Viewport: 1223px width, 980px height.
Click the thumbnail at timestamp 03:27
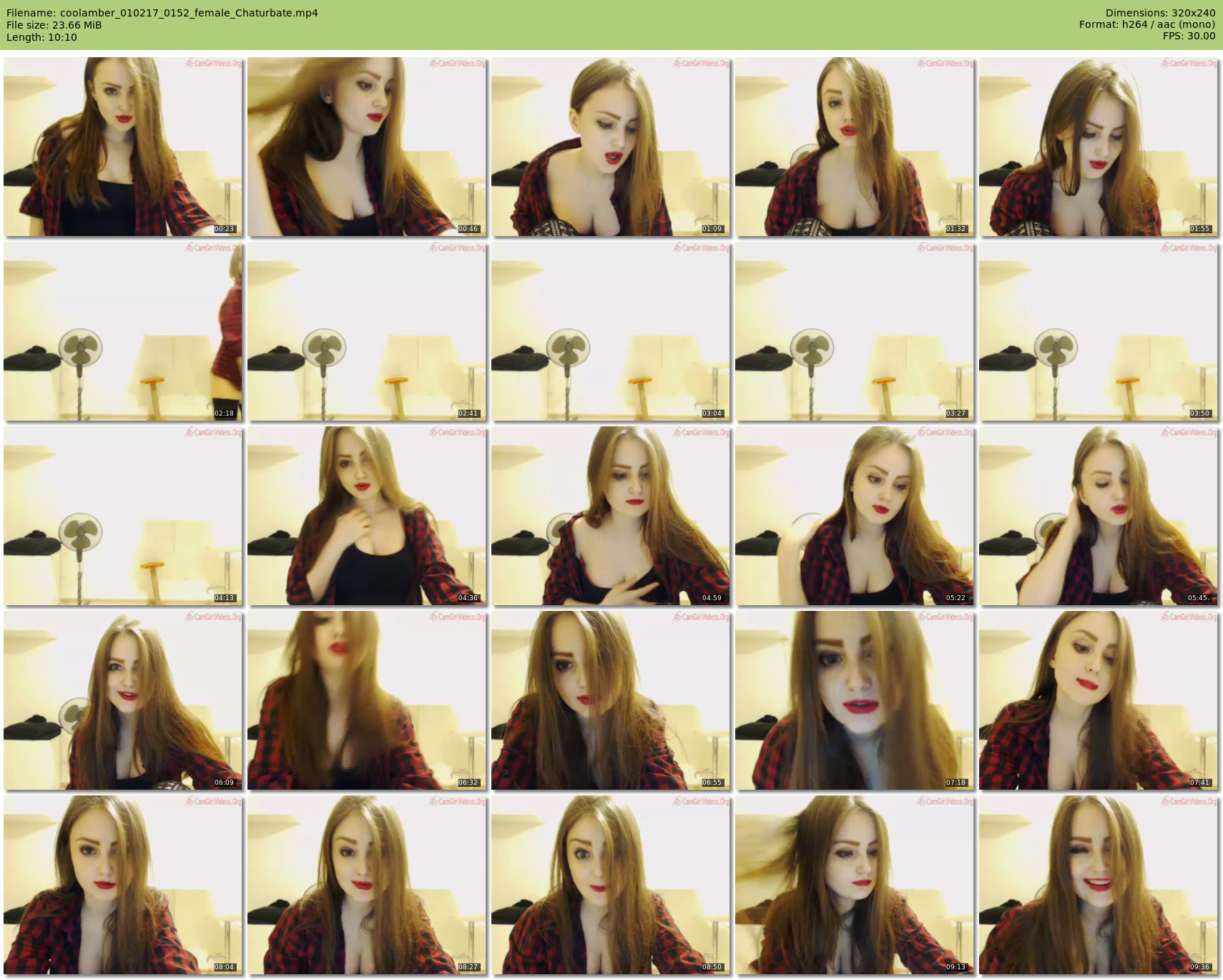[x=855, y=331]
